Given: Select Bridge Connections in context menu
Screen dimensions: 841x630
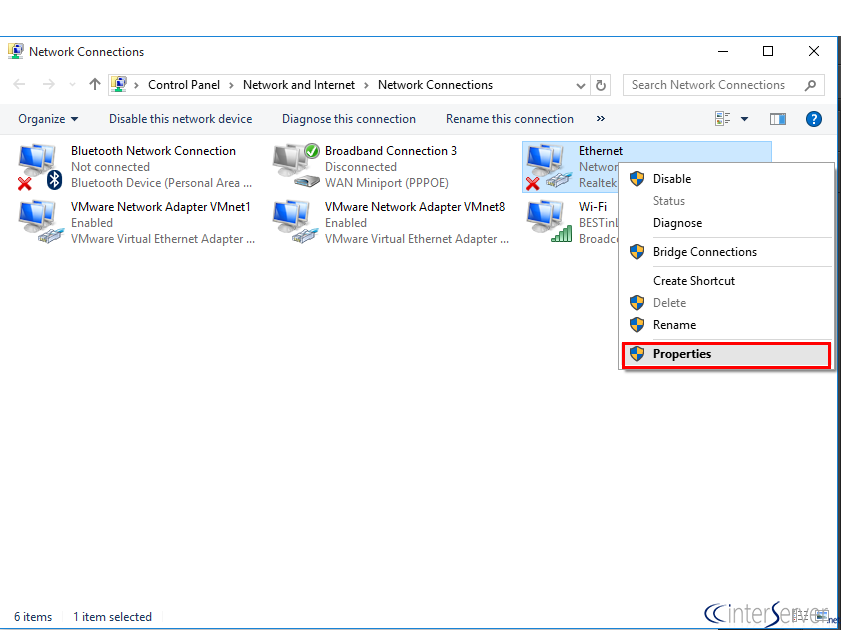Looking at the screenshot, I should [x=726, y=251].
